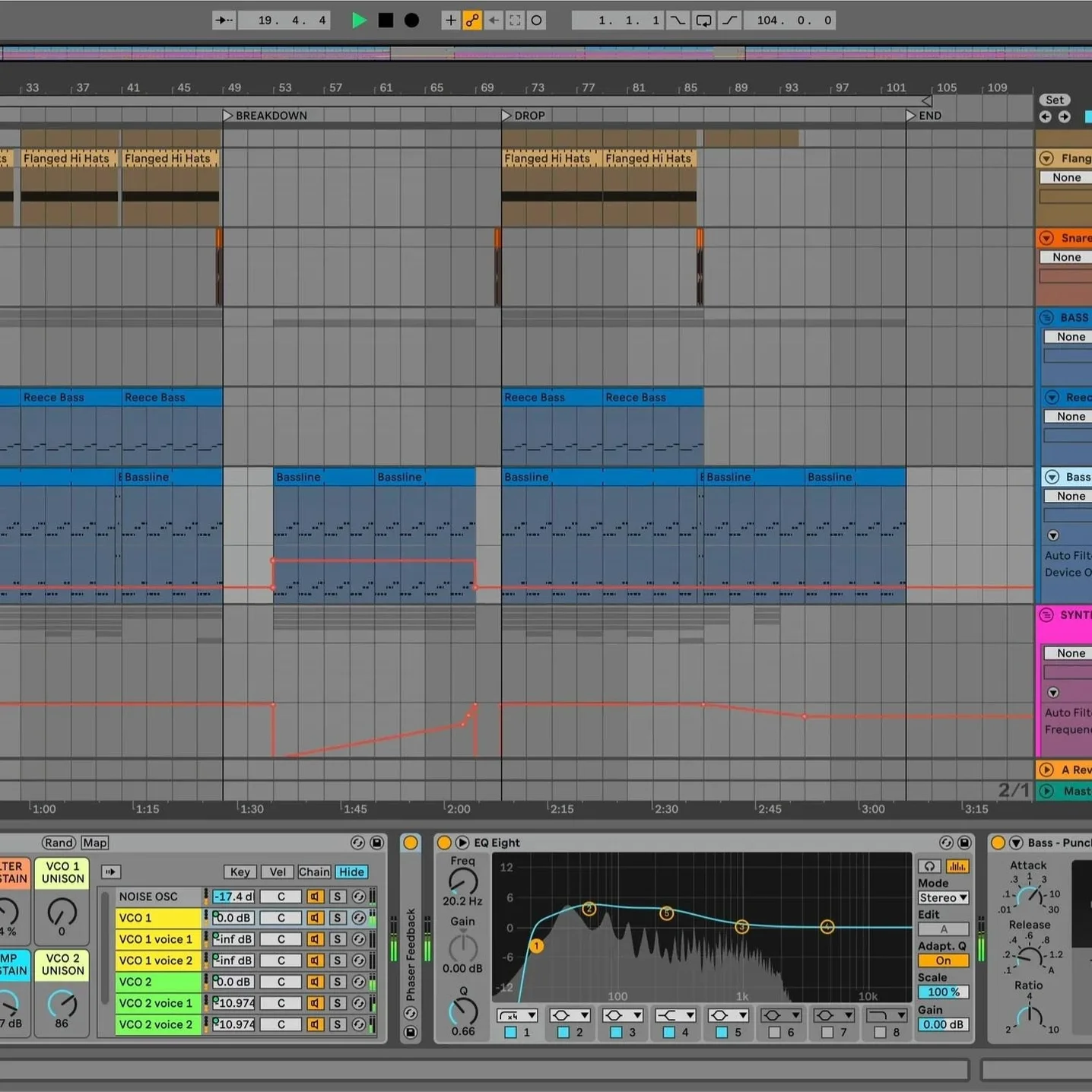Fold the Bassline track
The image size is (1092, 1092).
pos(1052,477)
